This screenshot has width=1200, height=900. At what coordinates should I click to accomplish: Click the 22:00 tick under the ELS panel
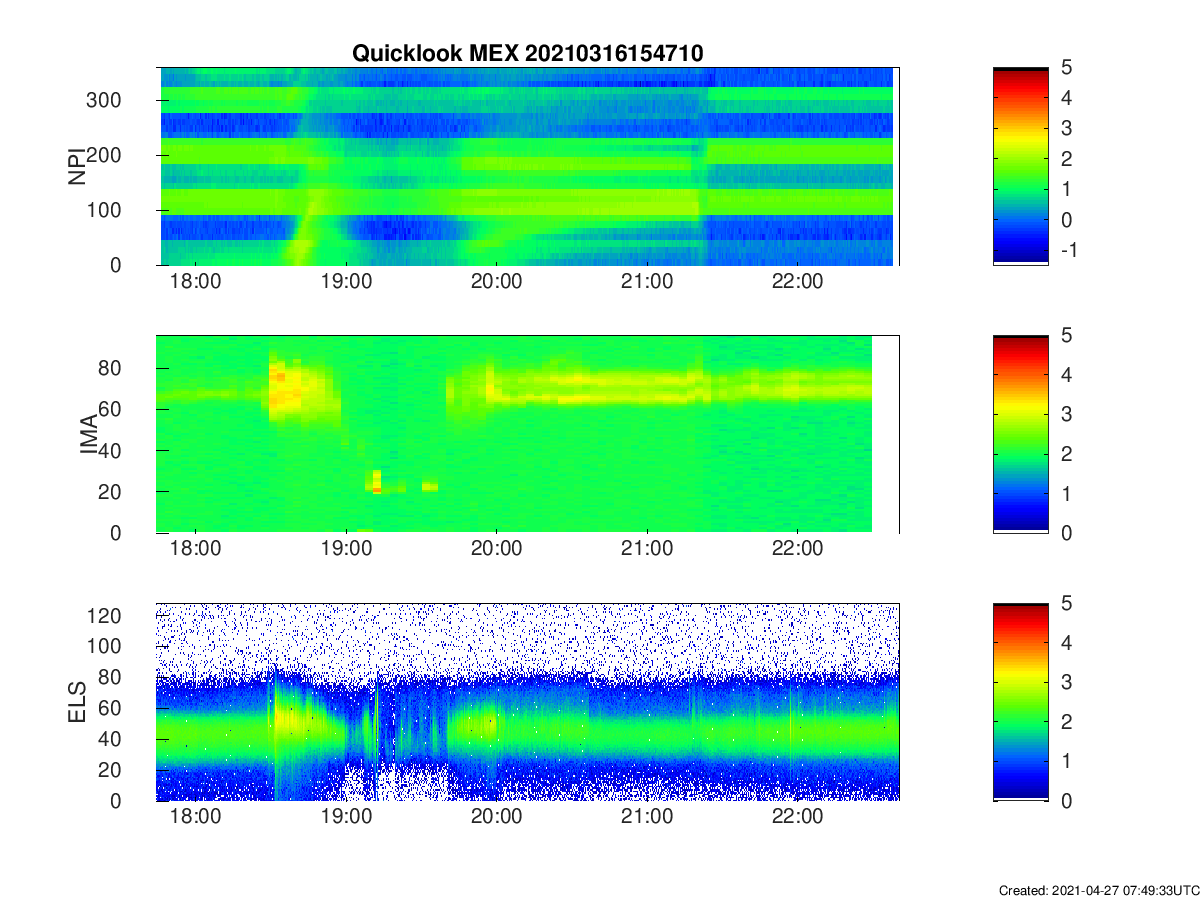[x=797, y=818]
